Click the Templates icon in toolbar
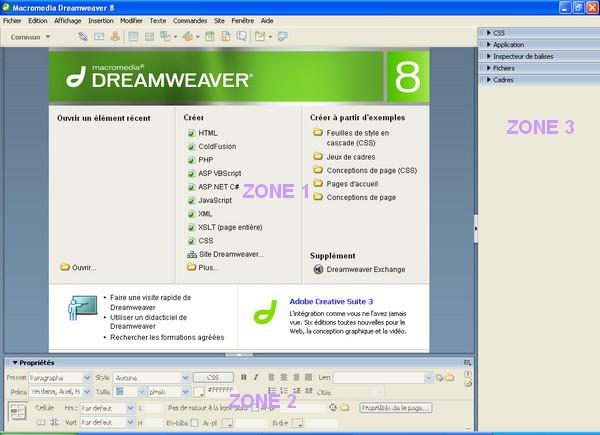 pyautogui.click(x=260, y=37)
